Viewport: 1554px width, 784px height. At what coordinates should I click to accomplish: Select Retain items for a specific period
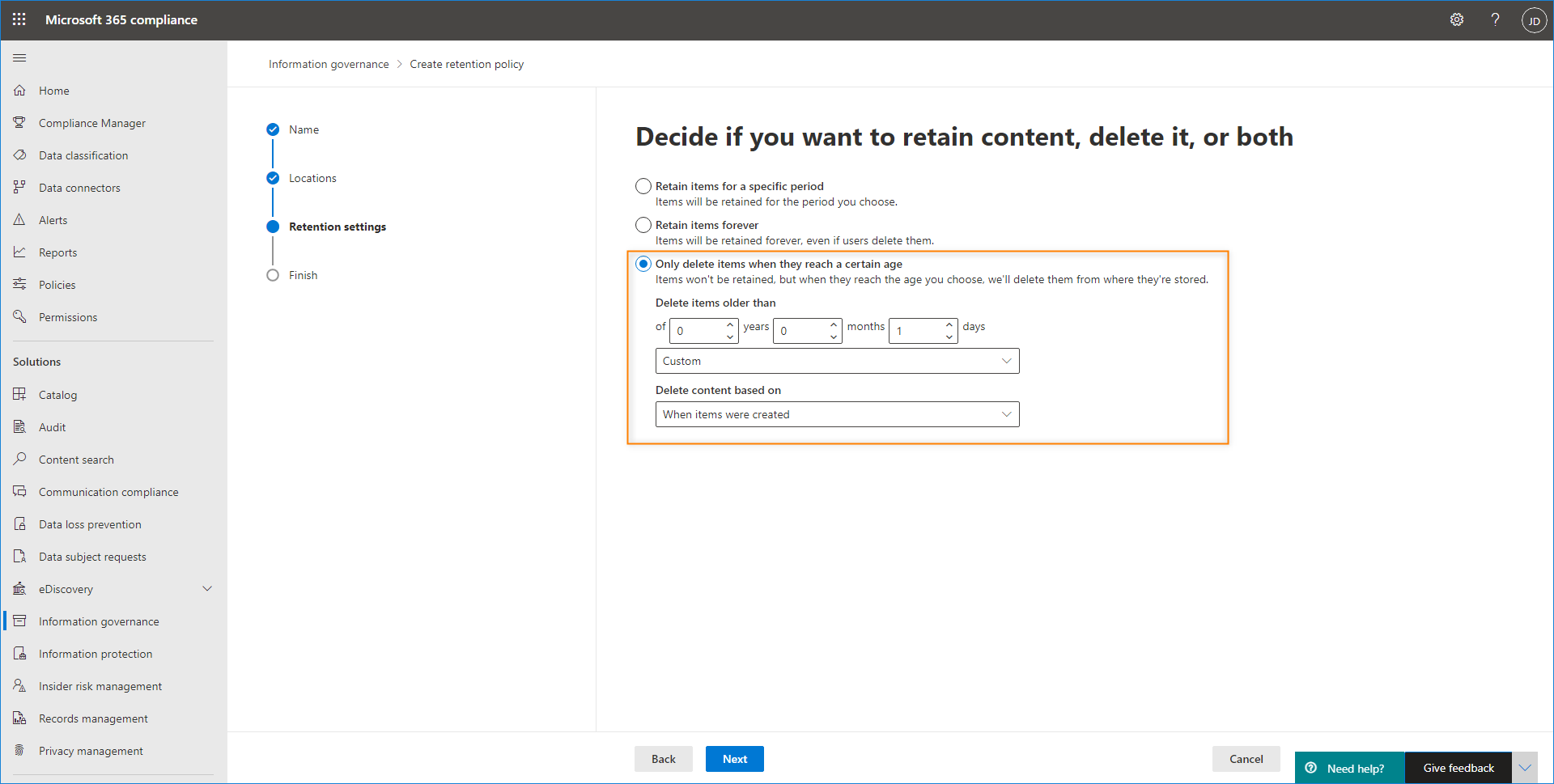(643, 185)
